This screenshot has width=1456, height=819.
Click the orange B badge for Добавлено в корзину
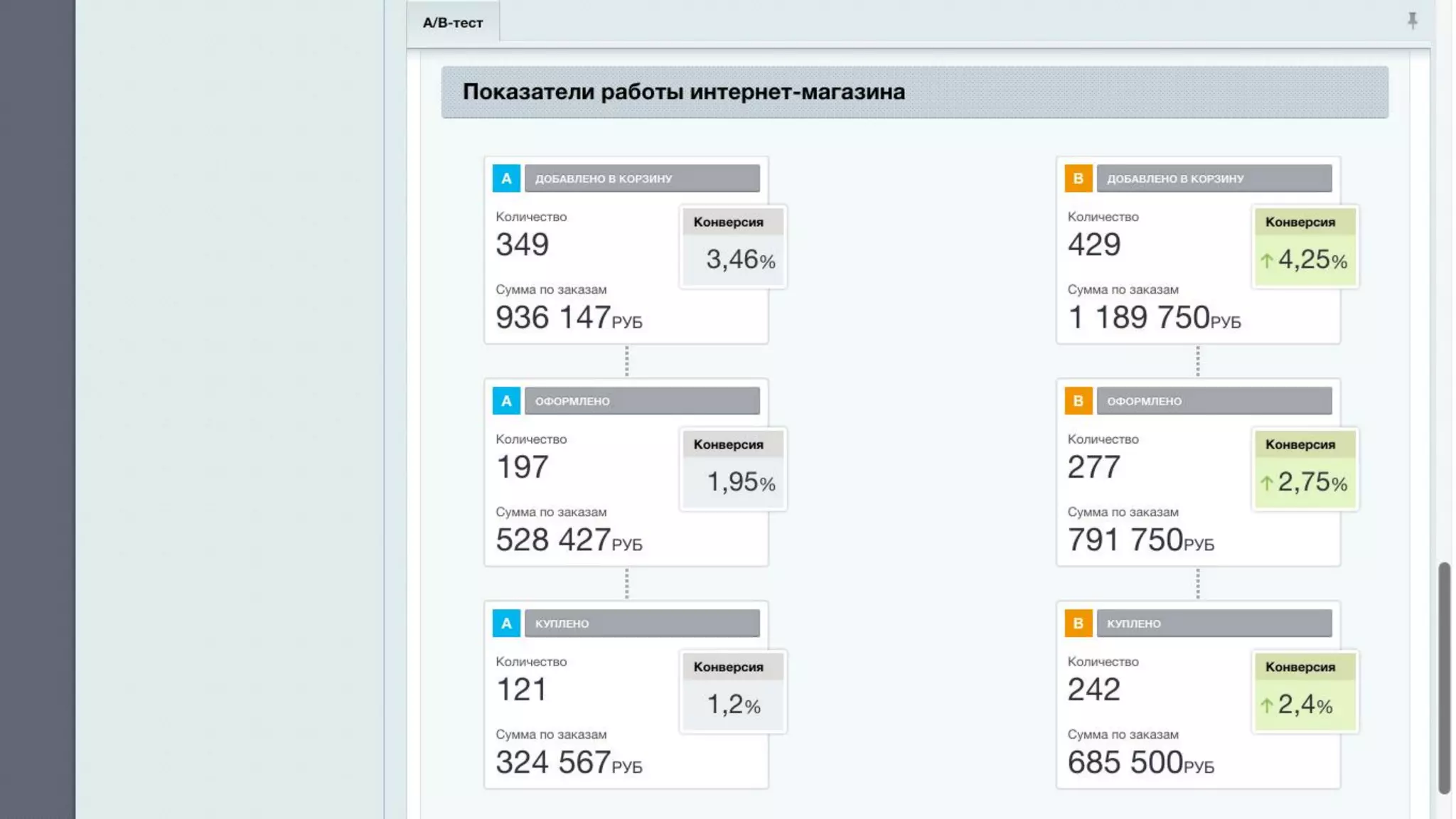pos(1078,178)
